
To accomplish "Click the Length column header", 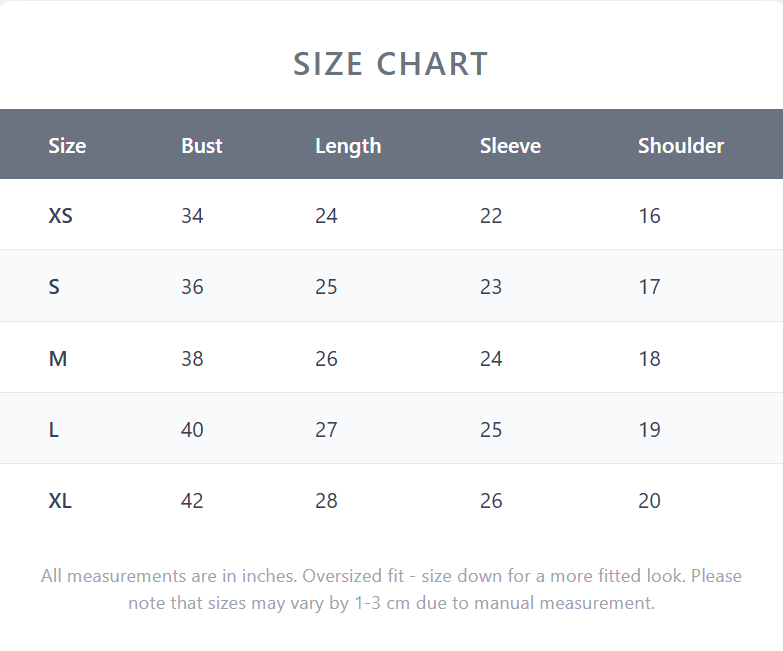I will (x=348, y=146).
